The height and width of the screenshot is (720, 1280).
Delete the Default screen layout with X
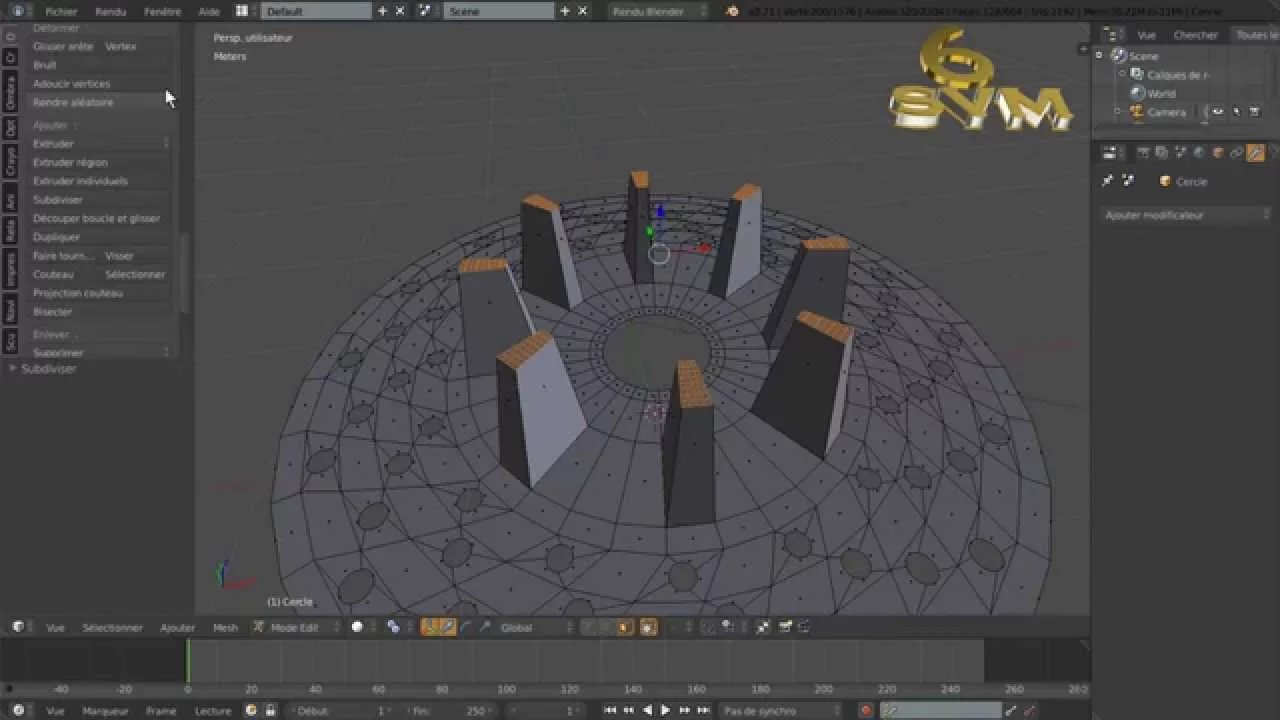400,11
